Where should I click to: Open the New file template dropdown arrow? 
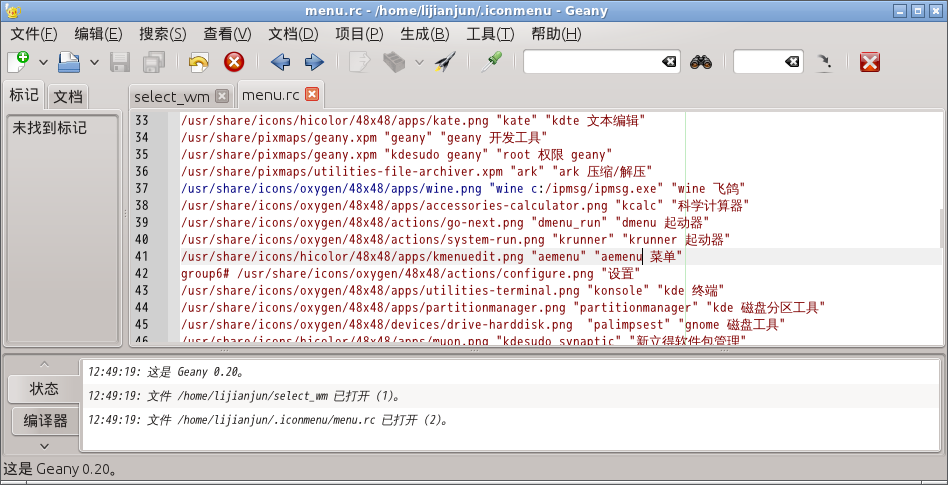(43, 62)
